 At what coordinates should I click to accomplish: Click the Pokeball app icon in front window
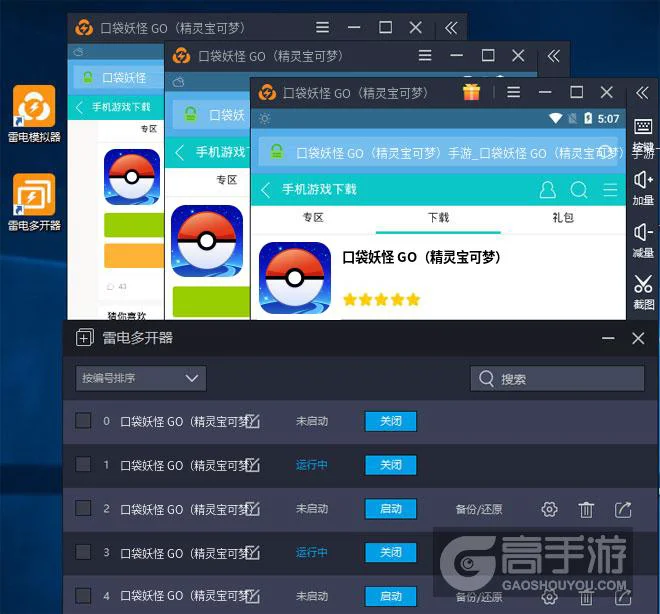tap(295, 278)
